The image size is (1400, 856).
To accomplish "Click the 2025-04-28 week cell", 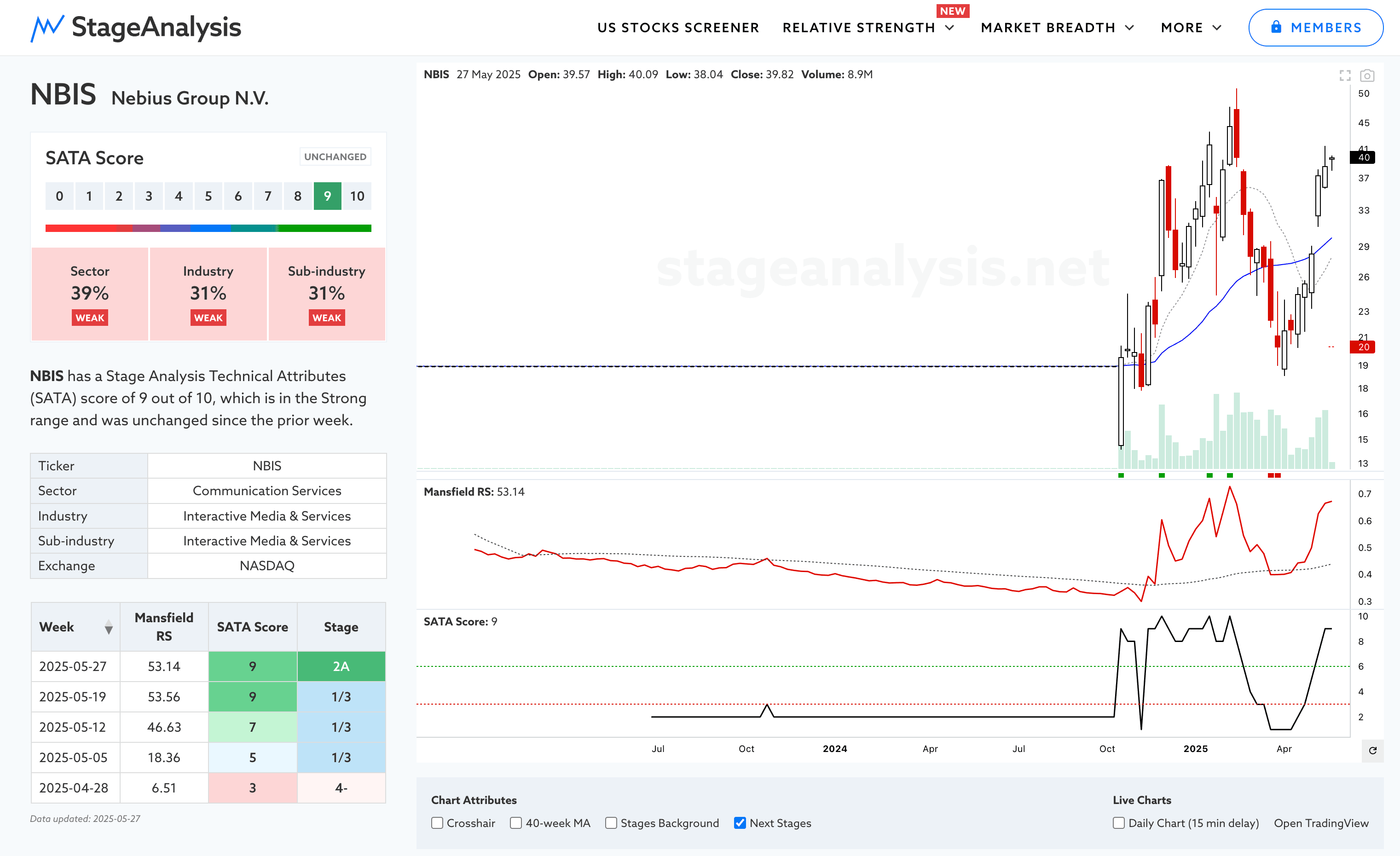I will [x=75, y=788].
